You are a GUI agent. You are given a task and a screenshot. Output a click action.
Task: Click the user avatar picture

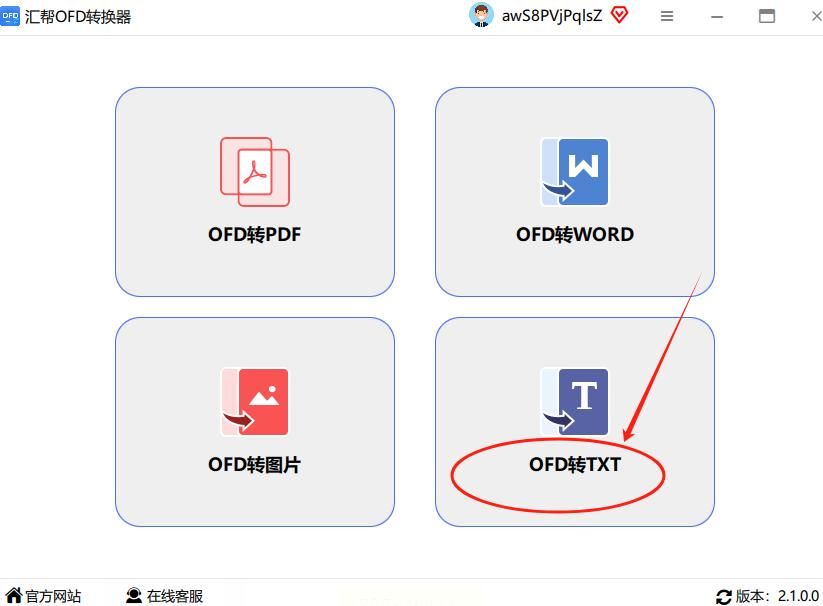pyautogui.click(x=481, y=15)
